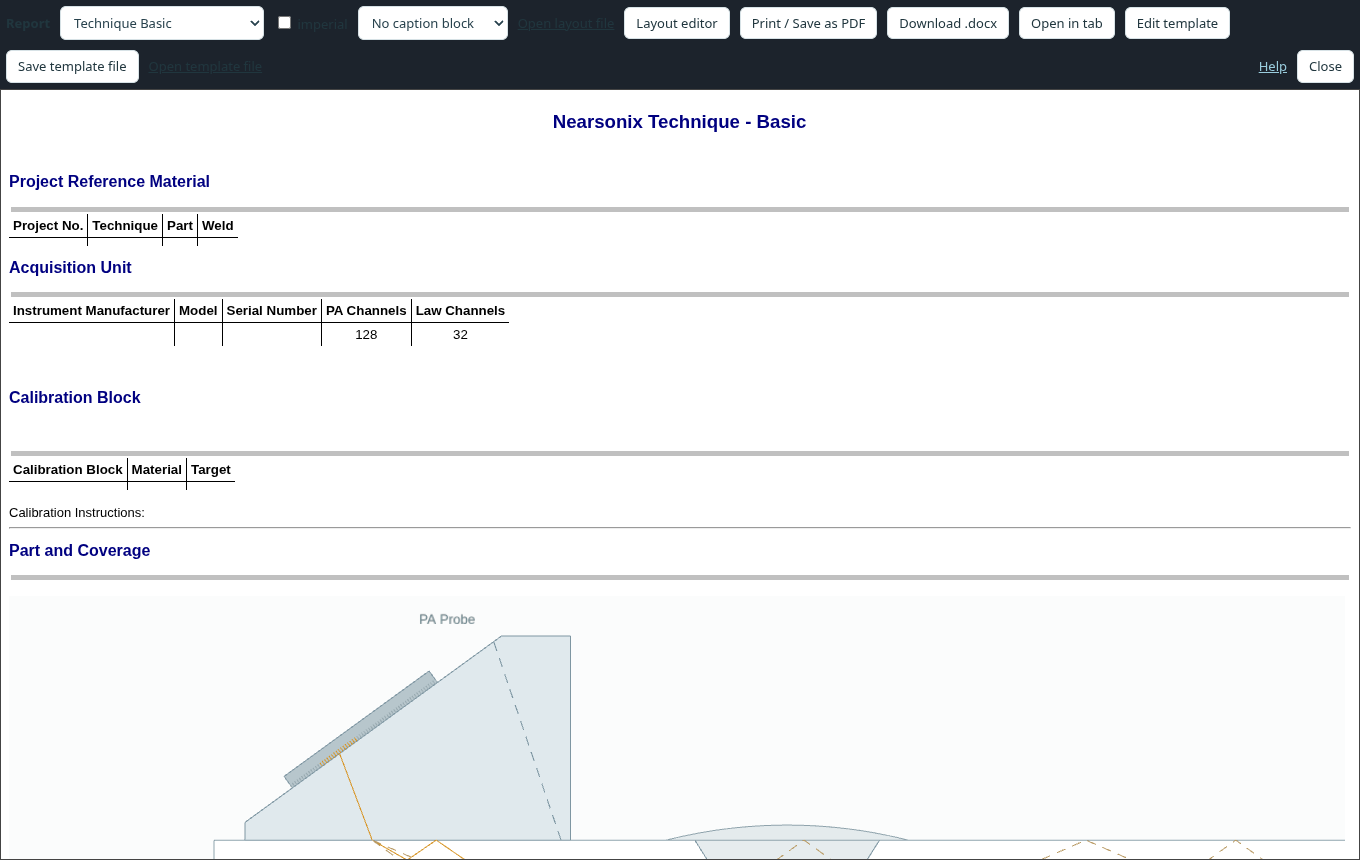Screen dimensions: 1360x860
Task: Click the Acquisition Unit heading
Action: tap(70, 268)
